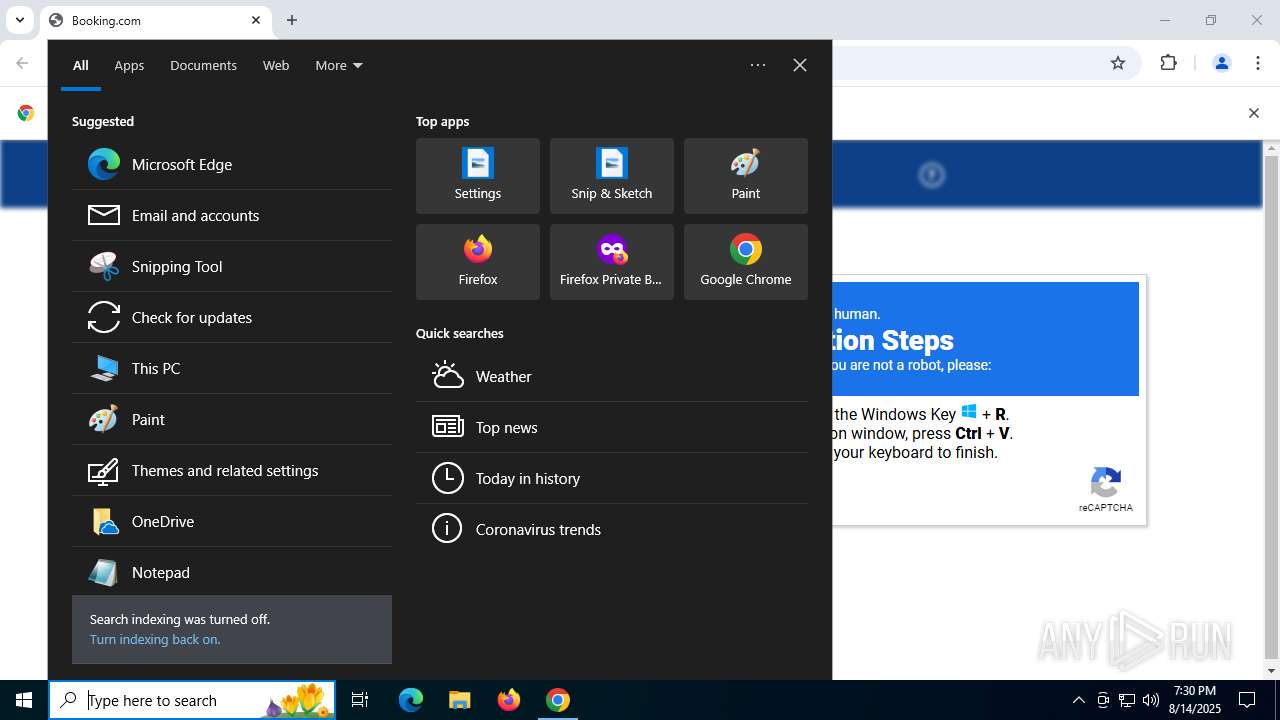This screenshot has height=720, width=1280.
Task: Select the Chrome taskbar icon
Action: (558, 700)
